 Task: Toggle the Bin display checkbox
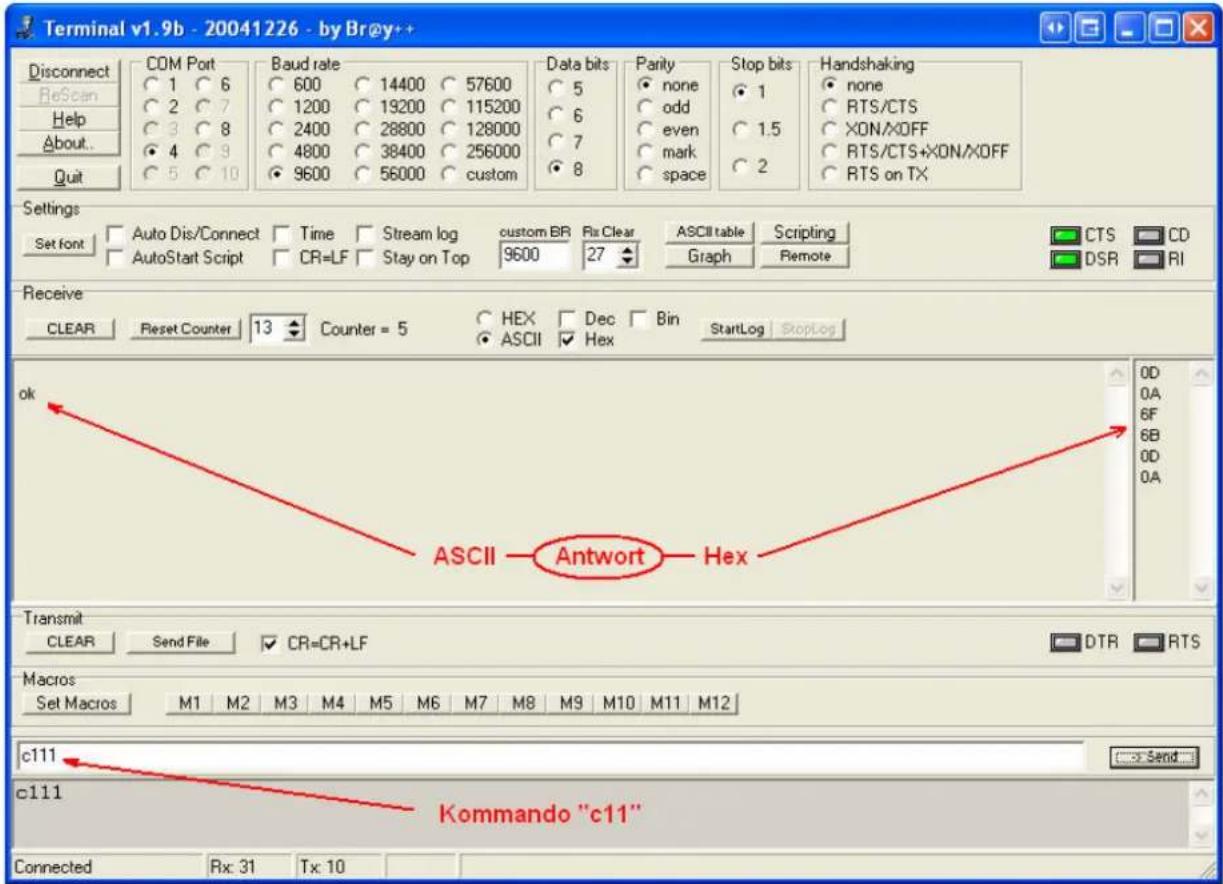click(x=640, y=319)
